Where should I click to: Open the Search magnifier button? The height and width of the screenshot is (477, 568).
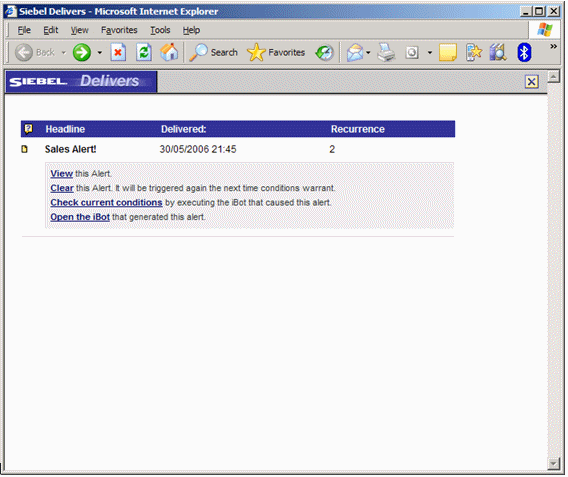click(x=213, y=53)
